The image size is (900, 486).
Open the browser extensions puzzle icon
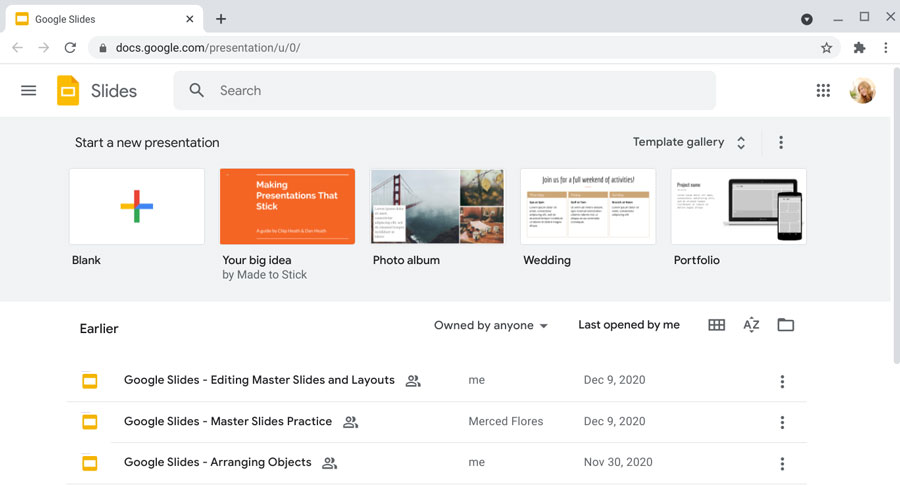pos(859,48)
